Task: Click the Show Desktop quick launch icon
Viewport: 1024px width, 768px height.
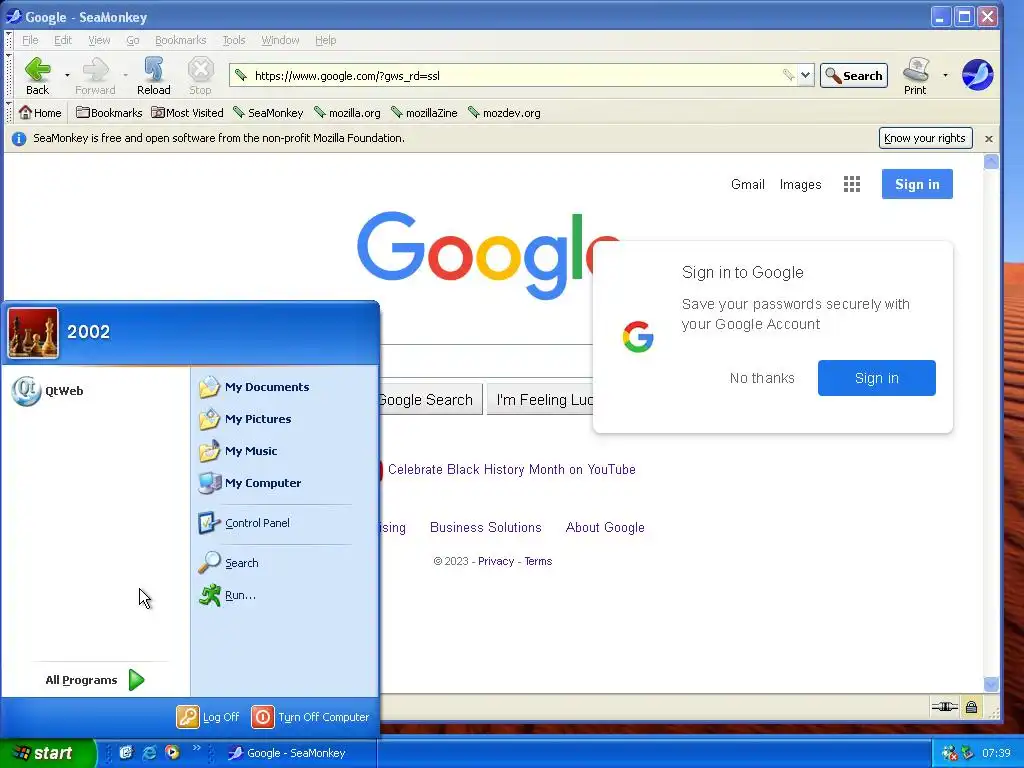Action: [x=126, y=752]
